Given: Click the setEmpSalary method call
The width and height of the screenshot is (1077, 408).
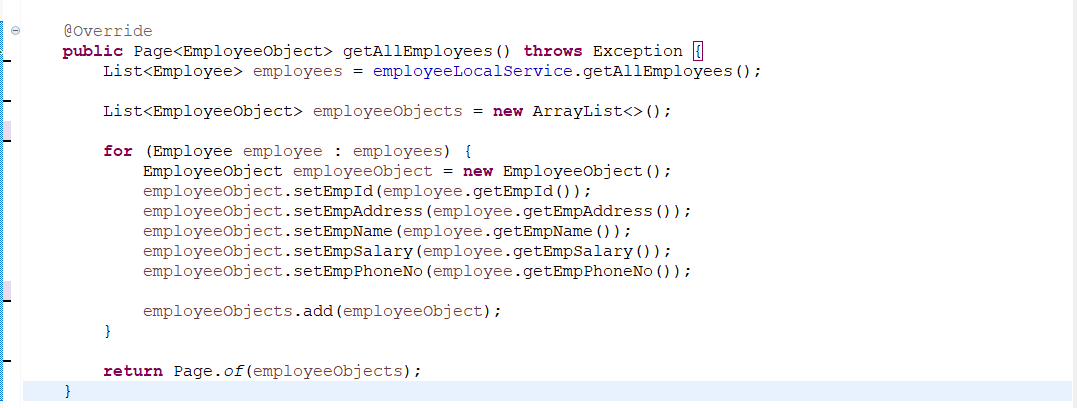Looking at the screenshot, I should [x=353, y=251].
